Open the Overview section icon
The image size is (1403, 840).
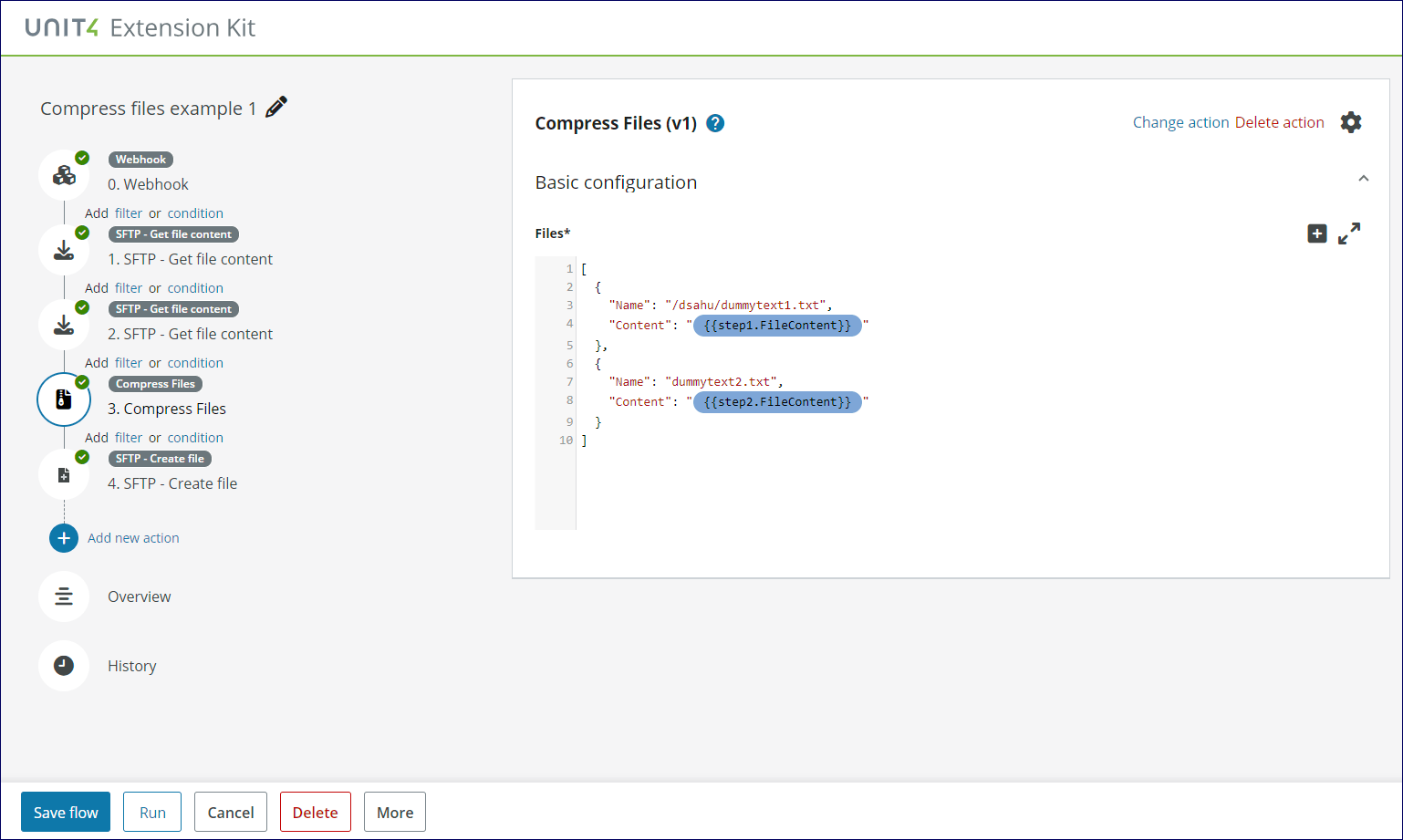point(64,596)
